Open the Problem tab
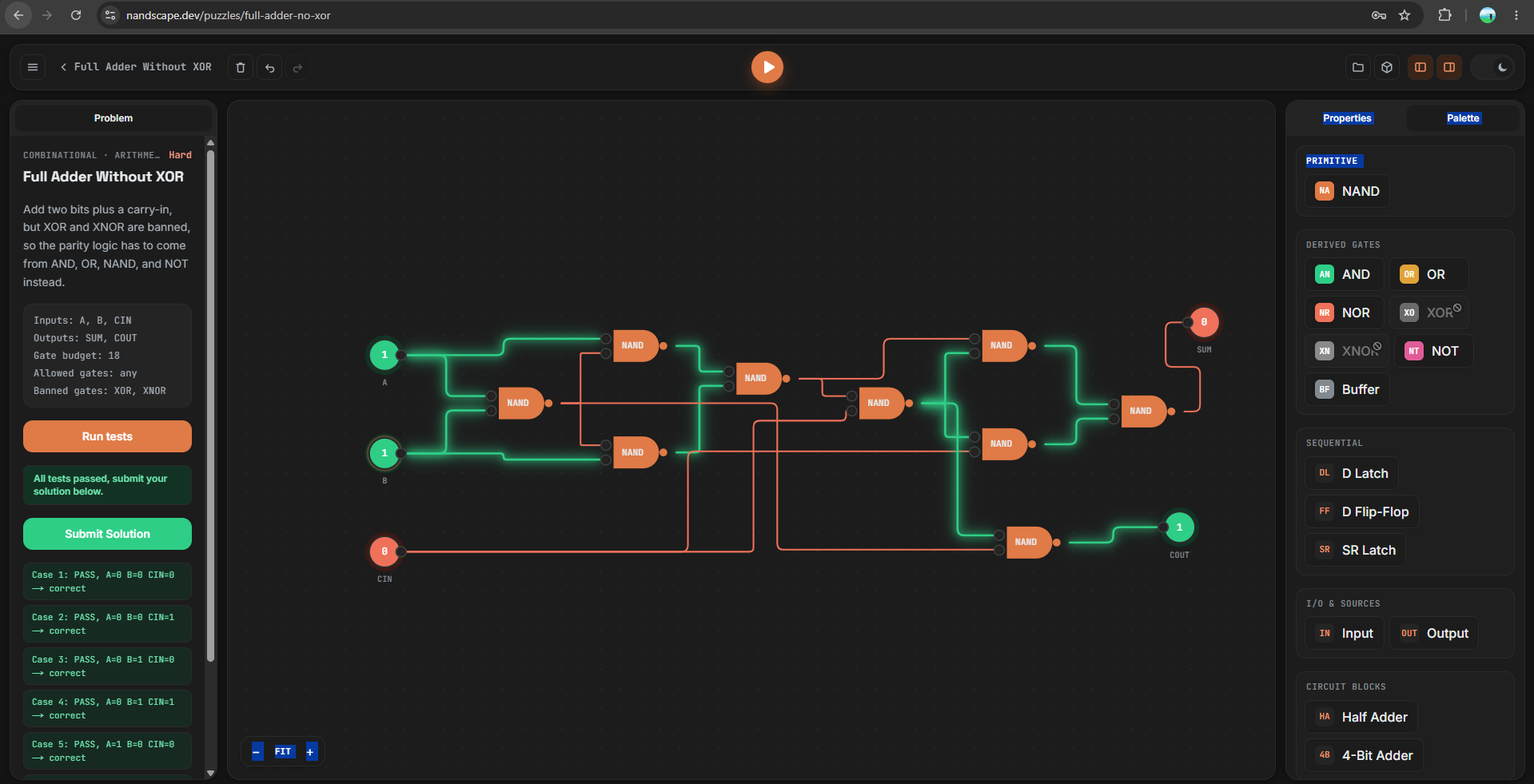 pos(114,118)
